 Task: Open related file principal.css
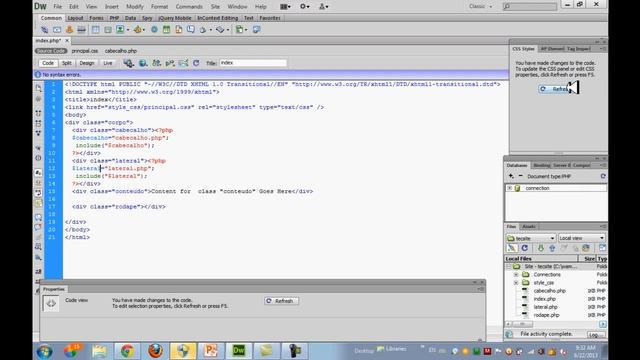85,51
